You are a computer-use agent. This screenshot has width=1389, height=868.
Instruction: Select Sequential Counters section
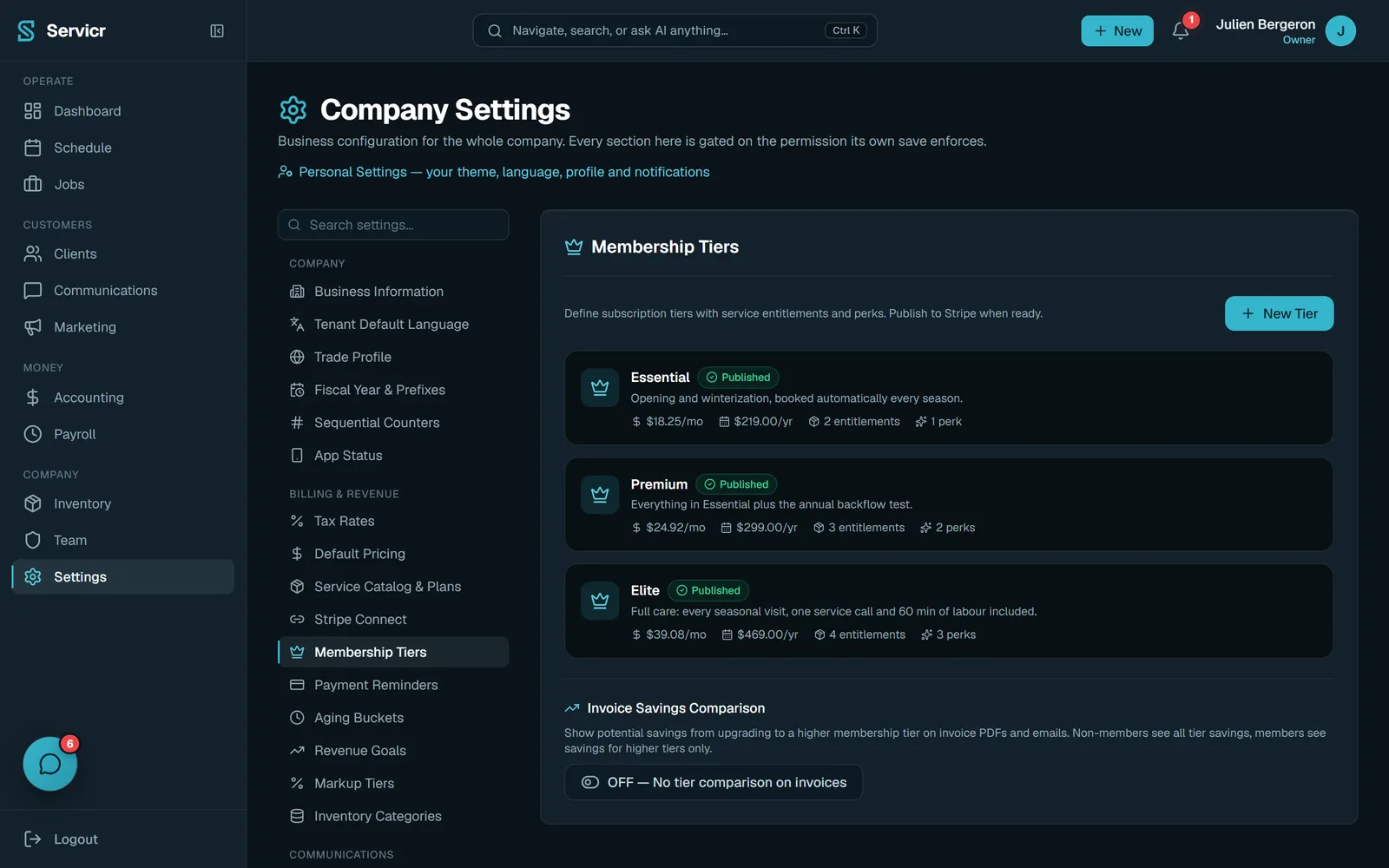pos(393,423)
